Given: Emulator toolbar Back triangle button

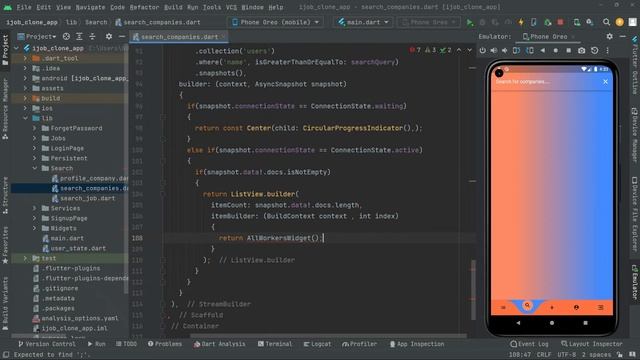Looking at the screenshot, I should [542, 50].
